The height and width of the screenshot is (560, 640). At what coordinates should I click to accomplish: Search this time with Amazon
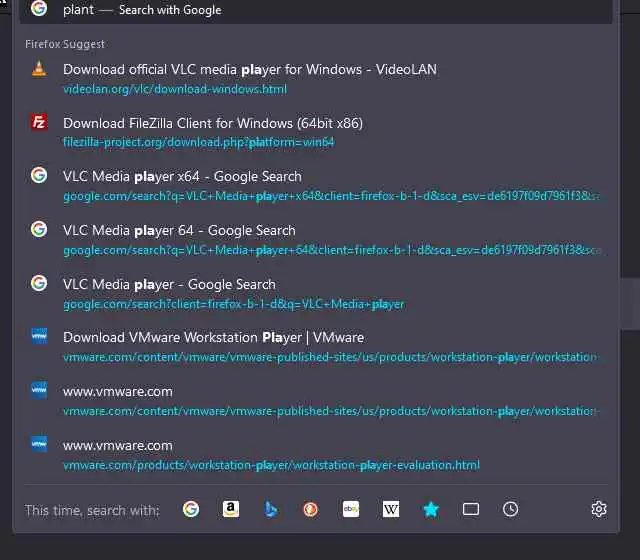(x=231, y=509)
